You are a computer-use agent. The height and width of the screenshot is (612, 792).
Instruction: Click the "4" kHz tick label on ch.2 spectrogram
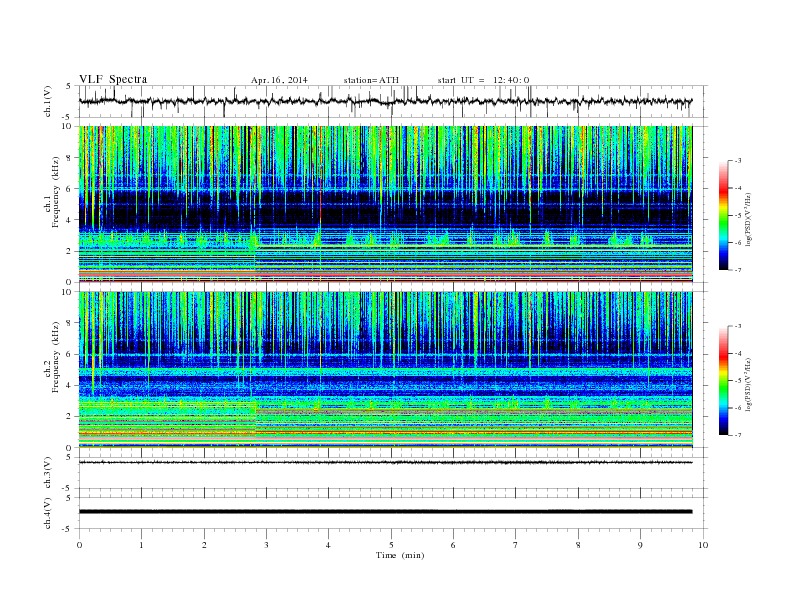coord(70,385)
